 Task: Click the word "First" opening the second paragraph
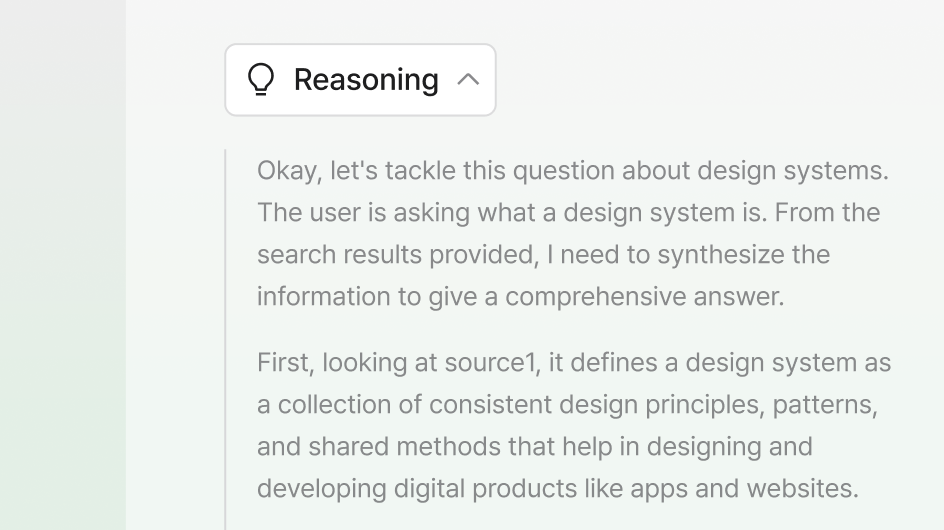(x=284, y=363)
